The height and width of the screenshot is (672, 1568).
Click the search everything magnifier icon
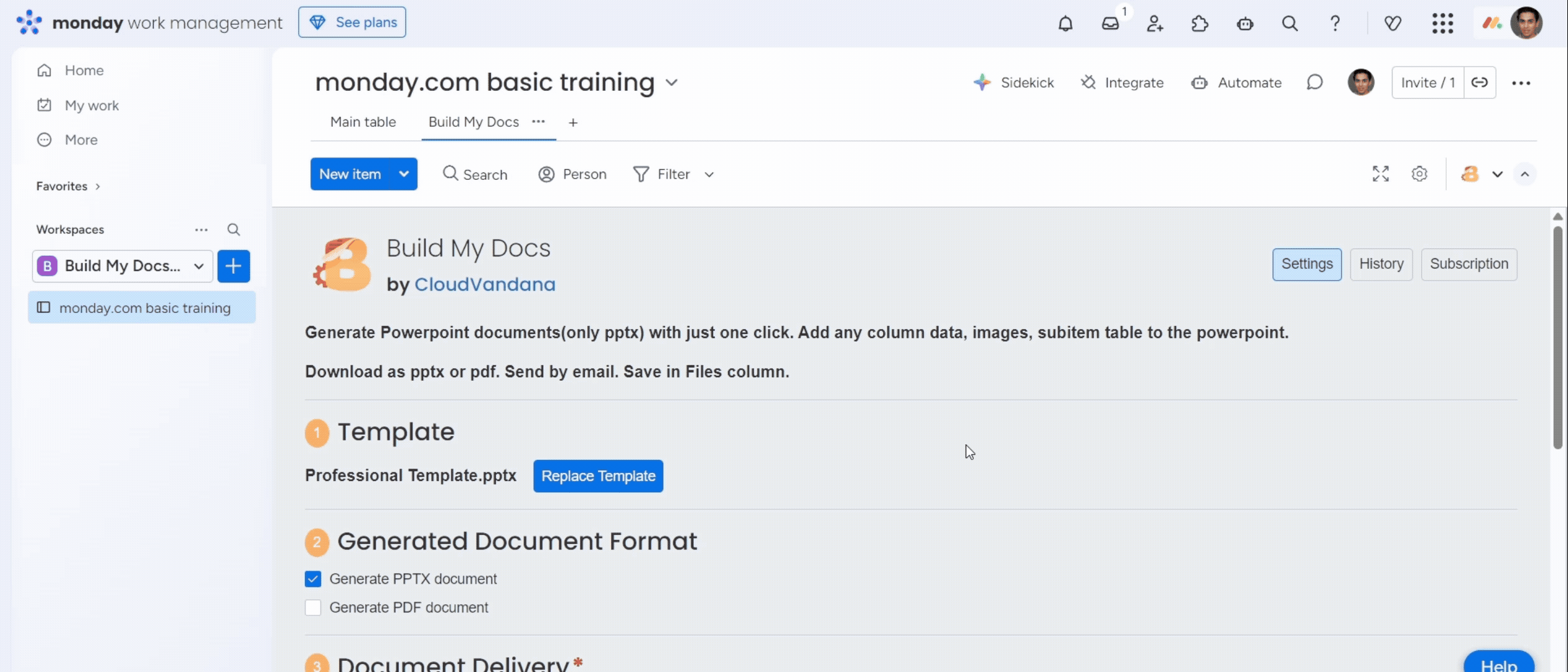(1290, 24)
